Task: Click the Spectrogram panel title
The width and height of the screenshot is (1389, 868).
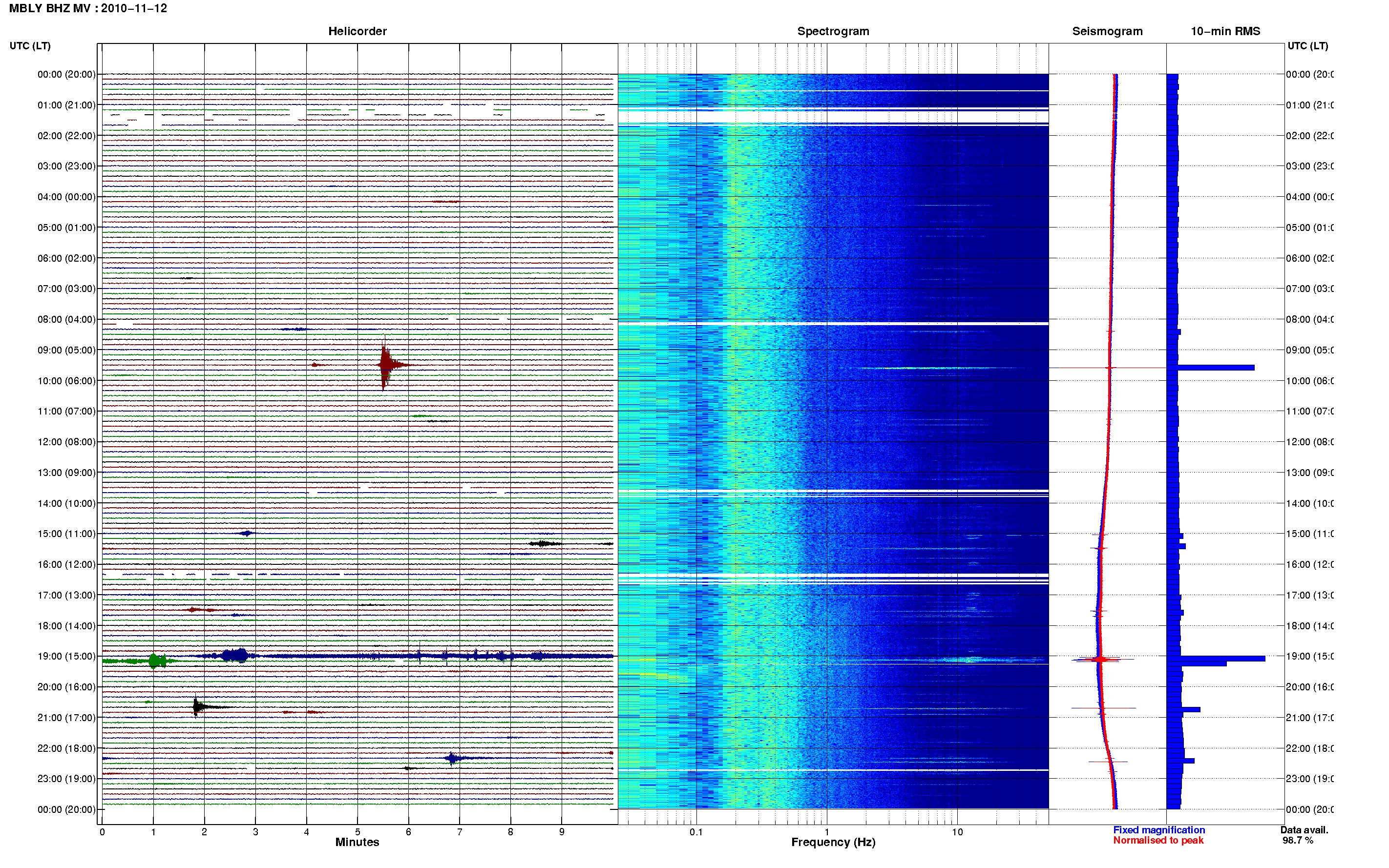Action: [x=833, y=31]
